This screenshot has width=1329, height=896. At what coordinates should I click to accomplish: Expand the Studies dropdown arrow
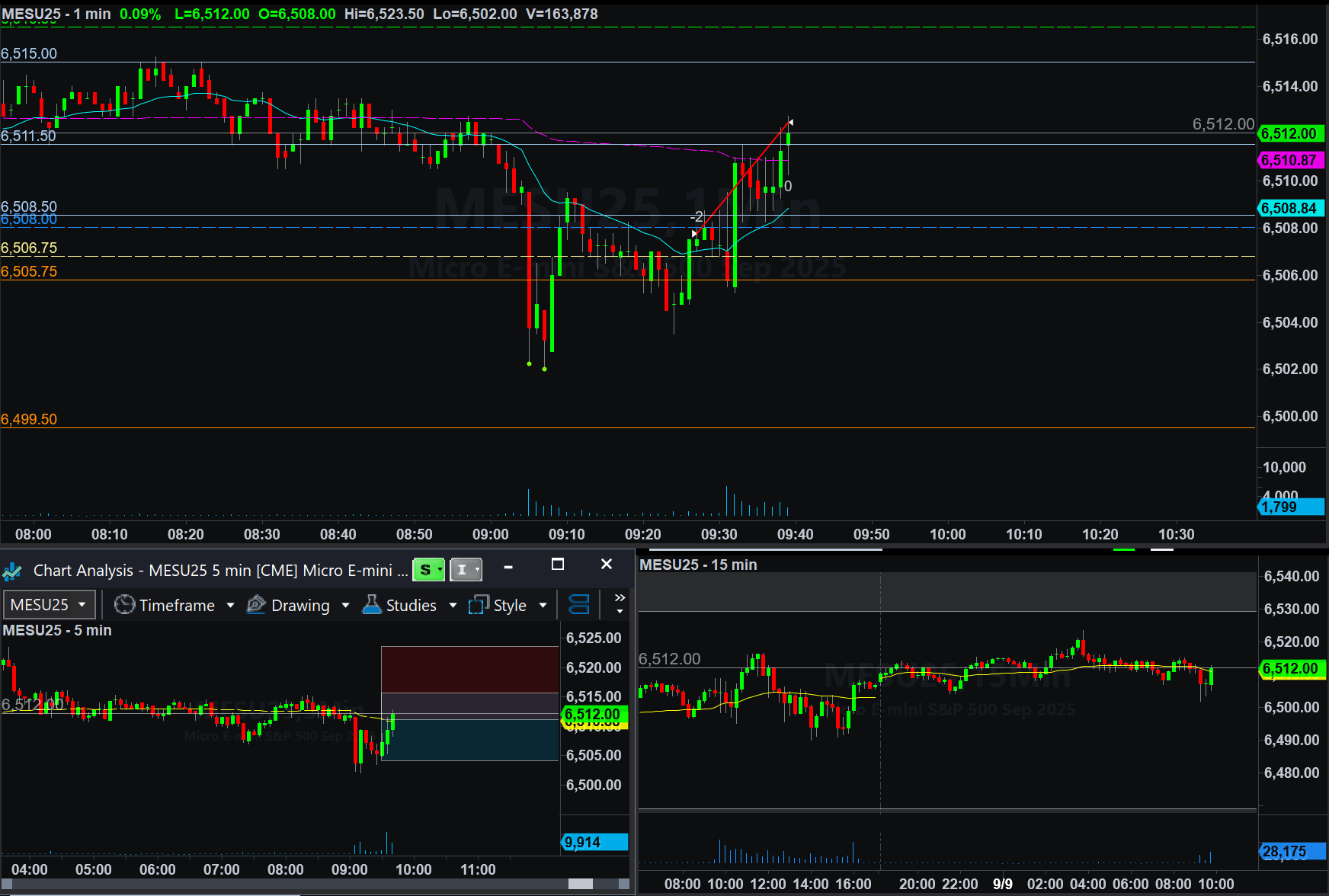453,605
